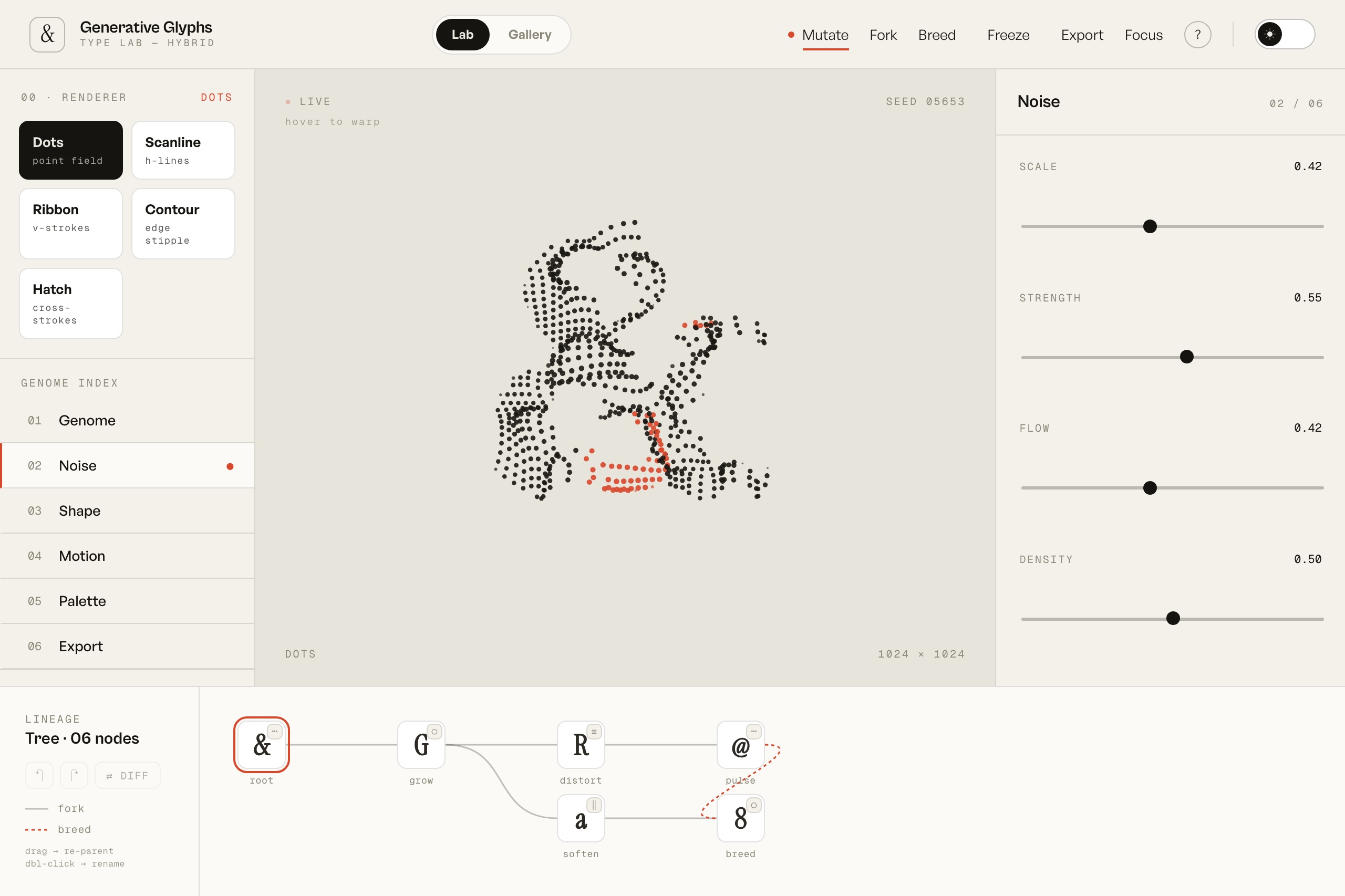
Task: Click the Scale value 0.42
Action: [1308, 166]
